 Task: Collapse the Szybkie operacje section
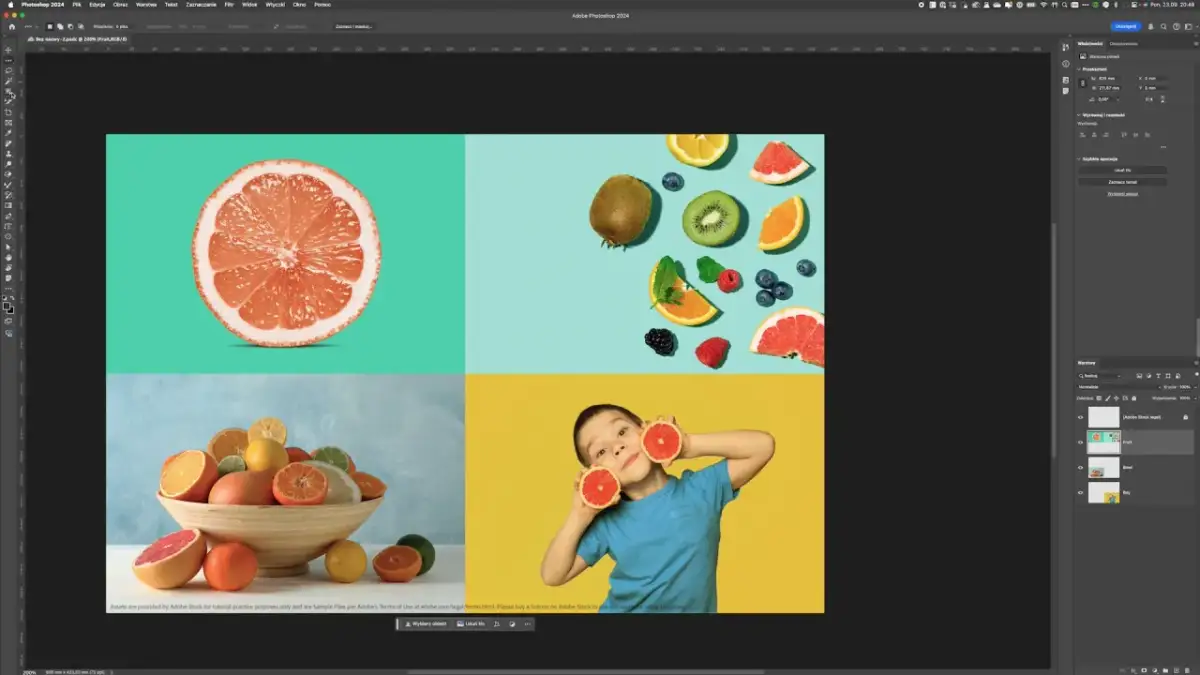tap(1079, 158)
